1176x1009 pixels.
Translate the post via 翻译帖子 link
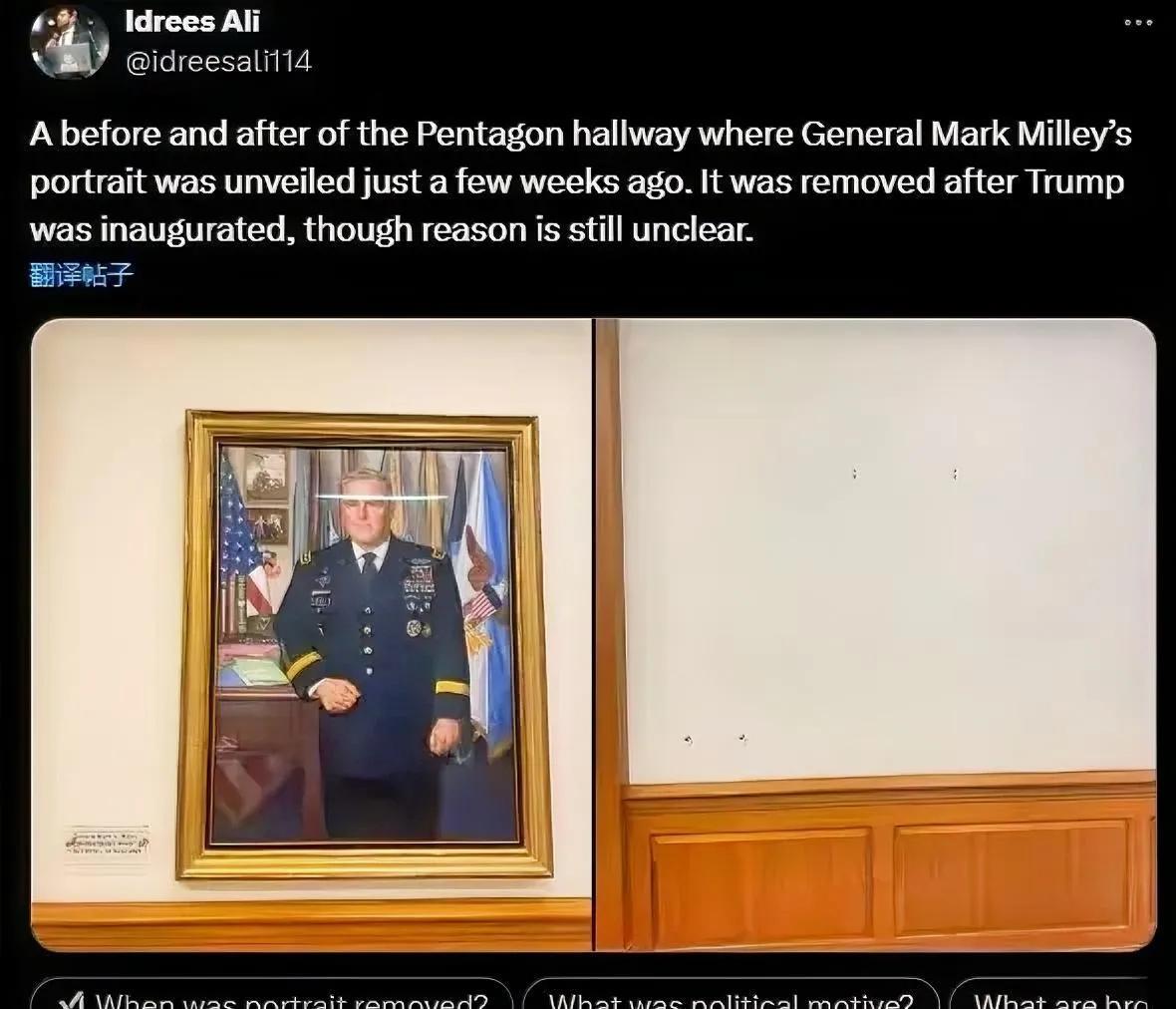82,274
